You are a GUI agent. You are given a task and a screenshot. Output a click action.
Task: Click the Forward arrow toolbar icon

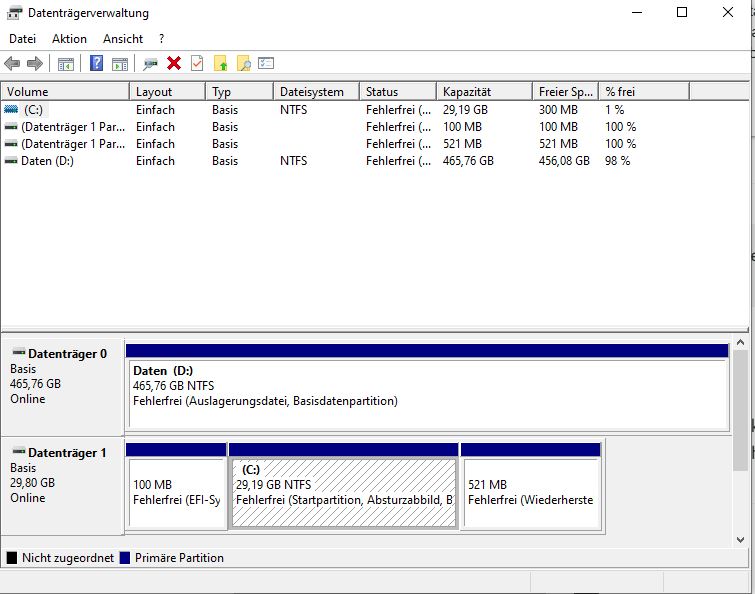(35, 63)
